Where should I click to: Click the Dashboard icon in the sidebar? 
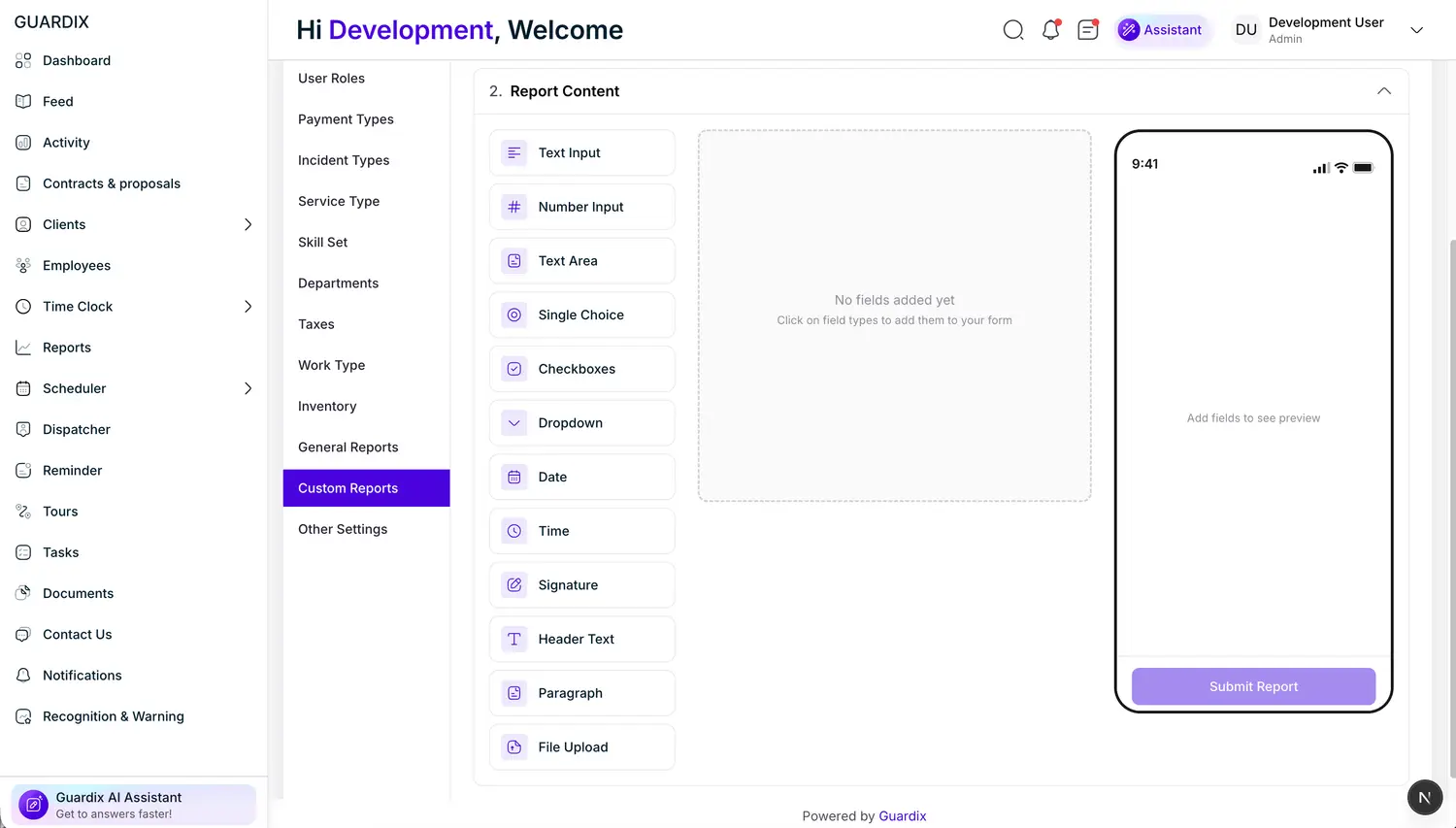point(23,61)
